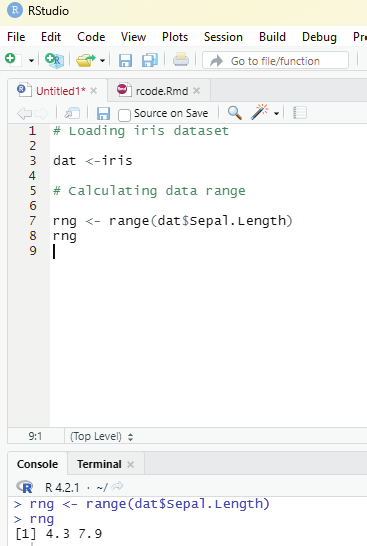
Task: Open the Code menu
Action: coord(91,37)
